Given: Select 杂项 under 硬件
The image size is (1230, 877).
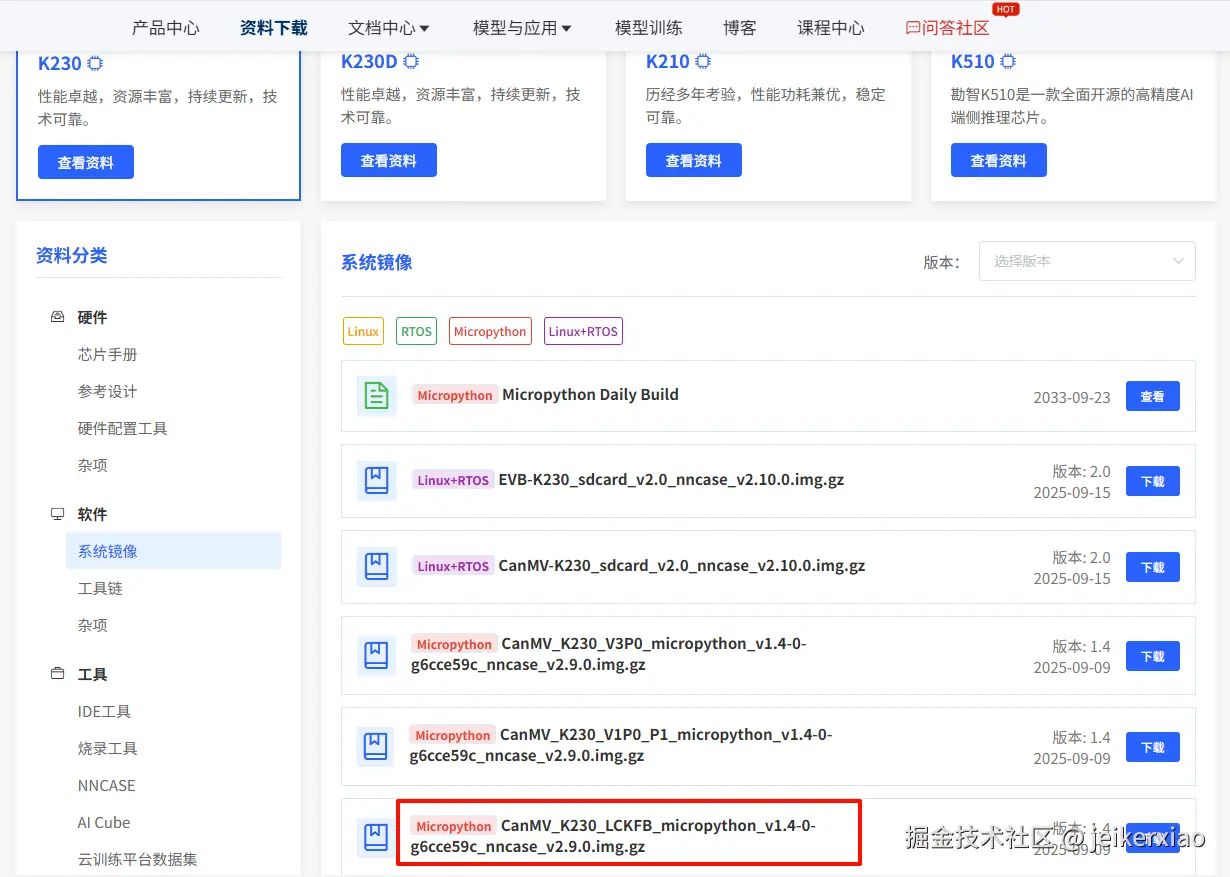Looking at the screenshot, I should point(92,465).
